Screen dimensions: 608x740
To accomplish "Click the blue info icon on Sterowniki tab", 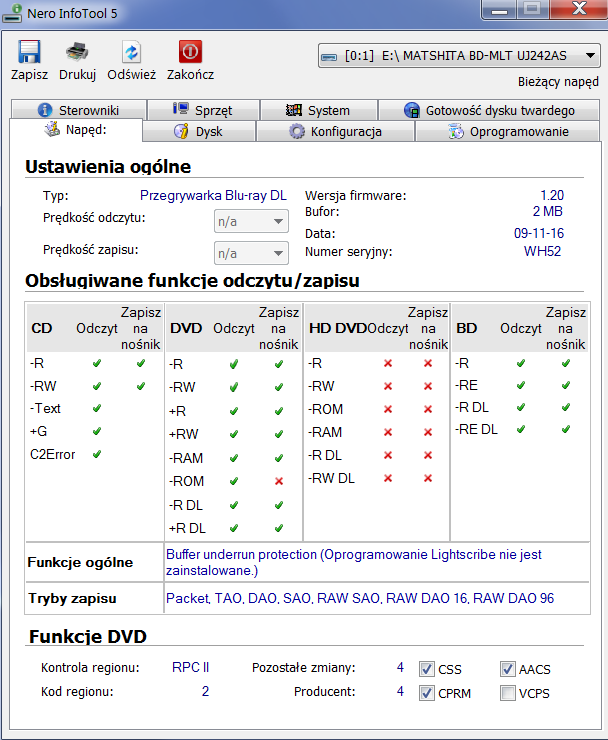I will pyautogui.click(x=45, y=110).
